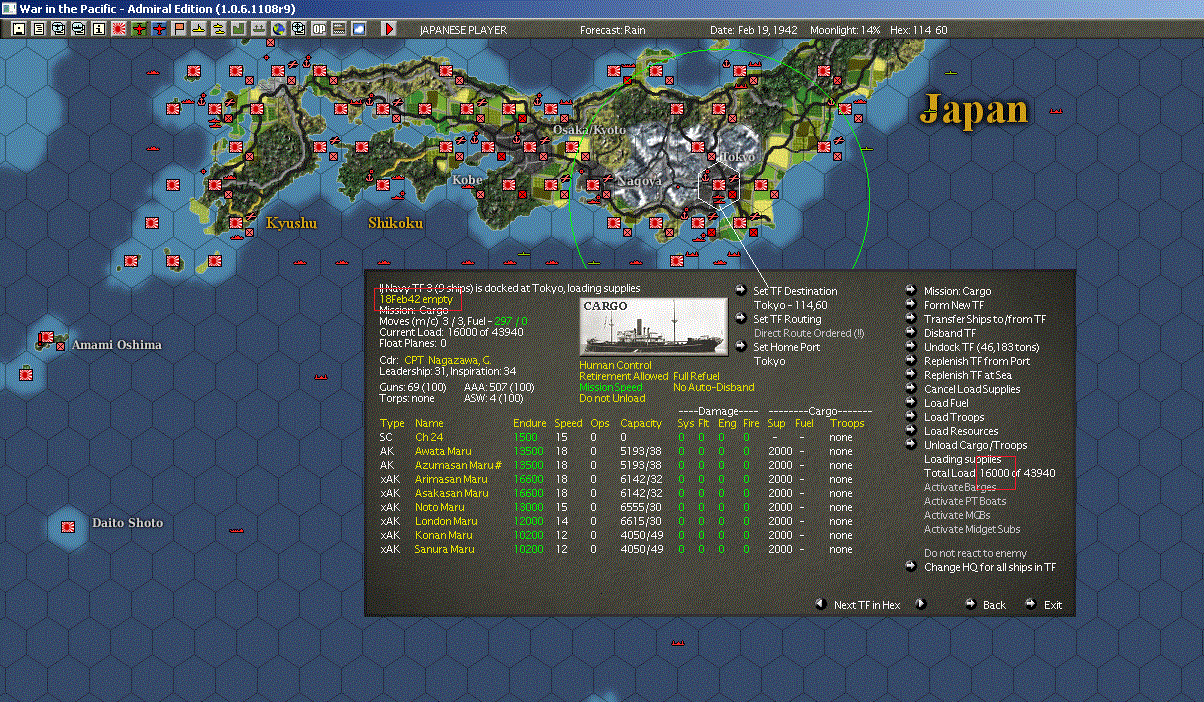Toggle Do not Unload setting
Screen dimensions: 1204x702
612,399
